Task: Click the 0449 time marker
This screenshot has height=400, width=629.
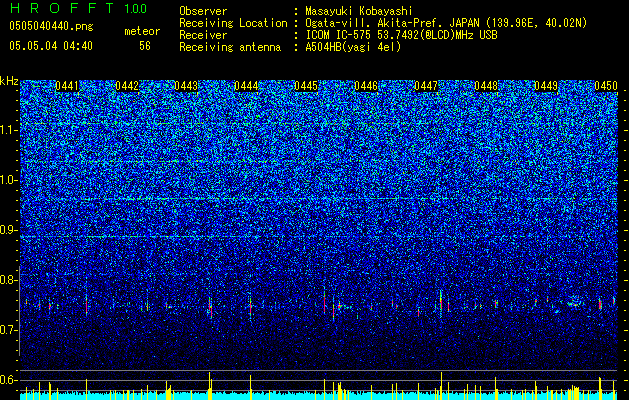Action: (546, 86)
